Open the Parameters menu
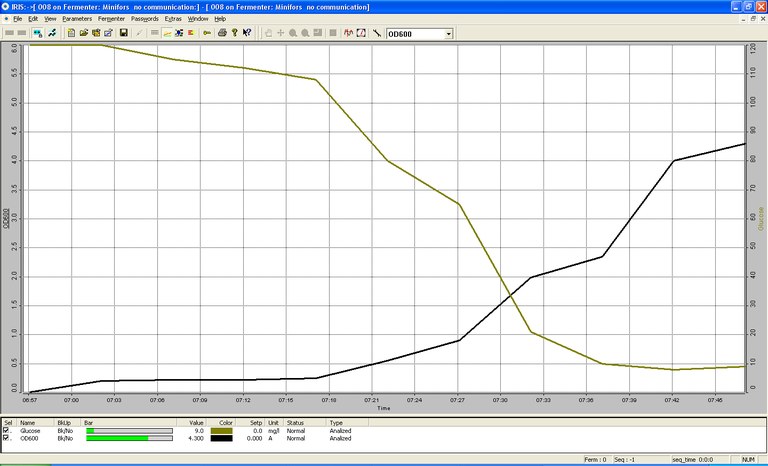 coord(76,19)
